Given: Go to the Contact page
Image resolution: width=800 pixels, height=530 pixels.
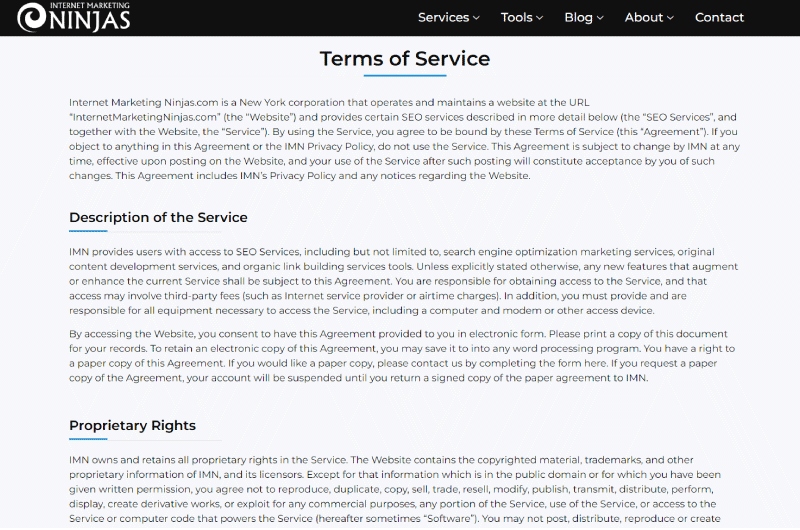Looking at the screenshot, I should 719,17.
